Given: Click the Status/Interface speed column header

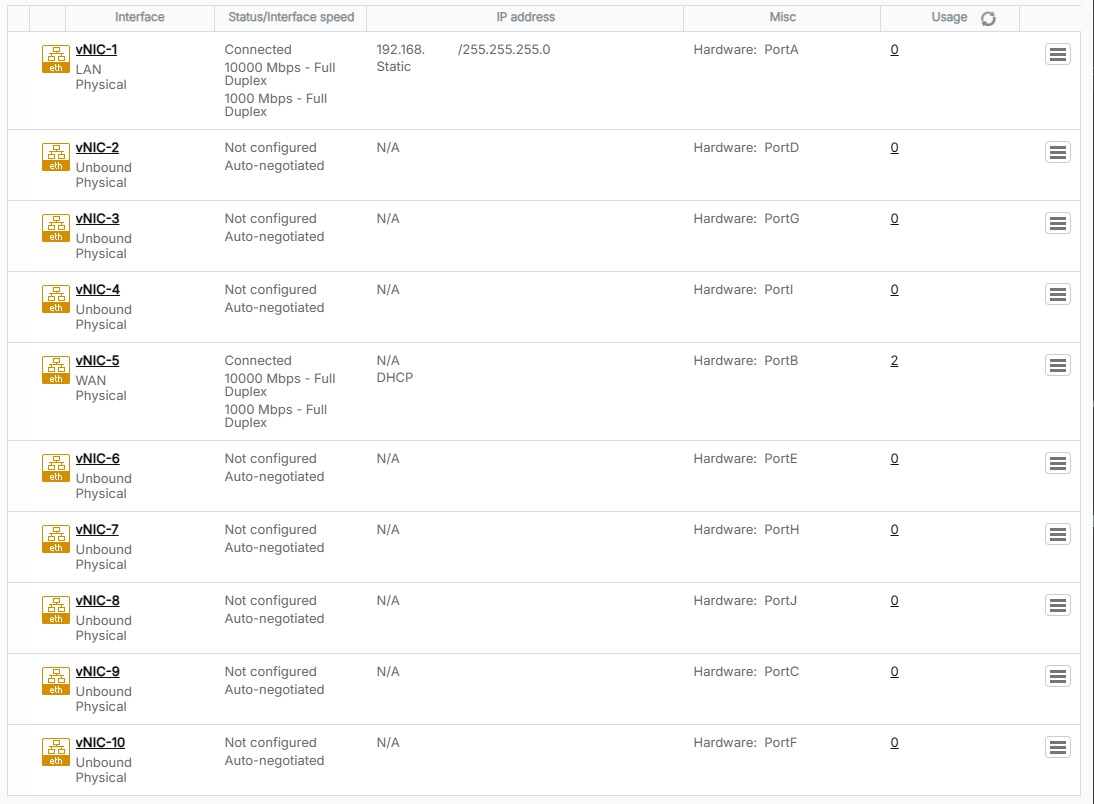Looking at the screenshot, I should (291, 17).
